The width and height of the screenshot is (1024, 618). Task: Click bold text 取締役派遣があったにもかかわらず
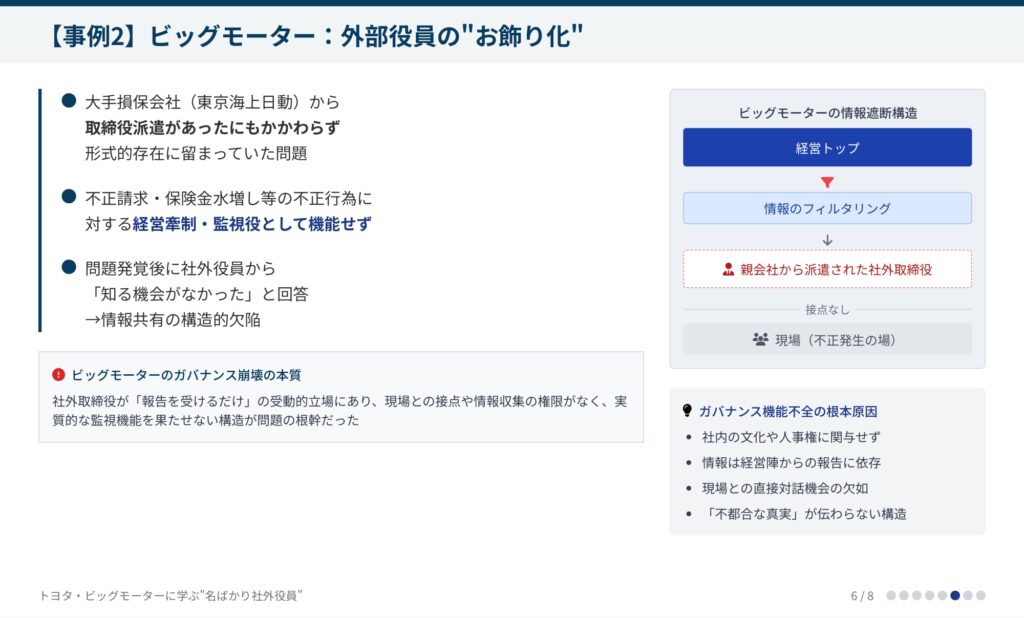point(212,127)
